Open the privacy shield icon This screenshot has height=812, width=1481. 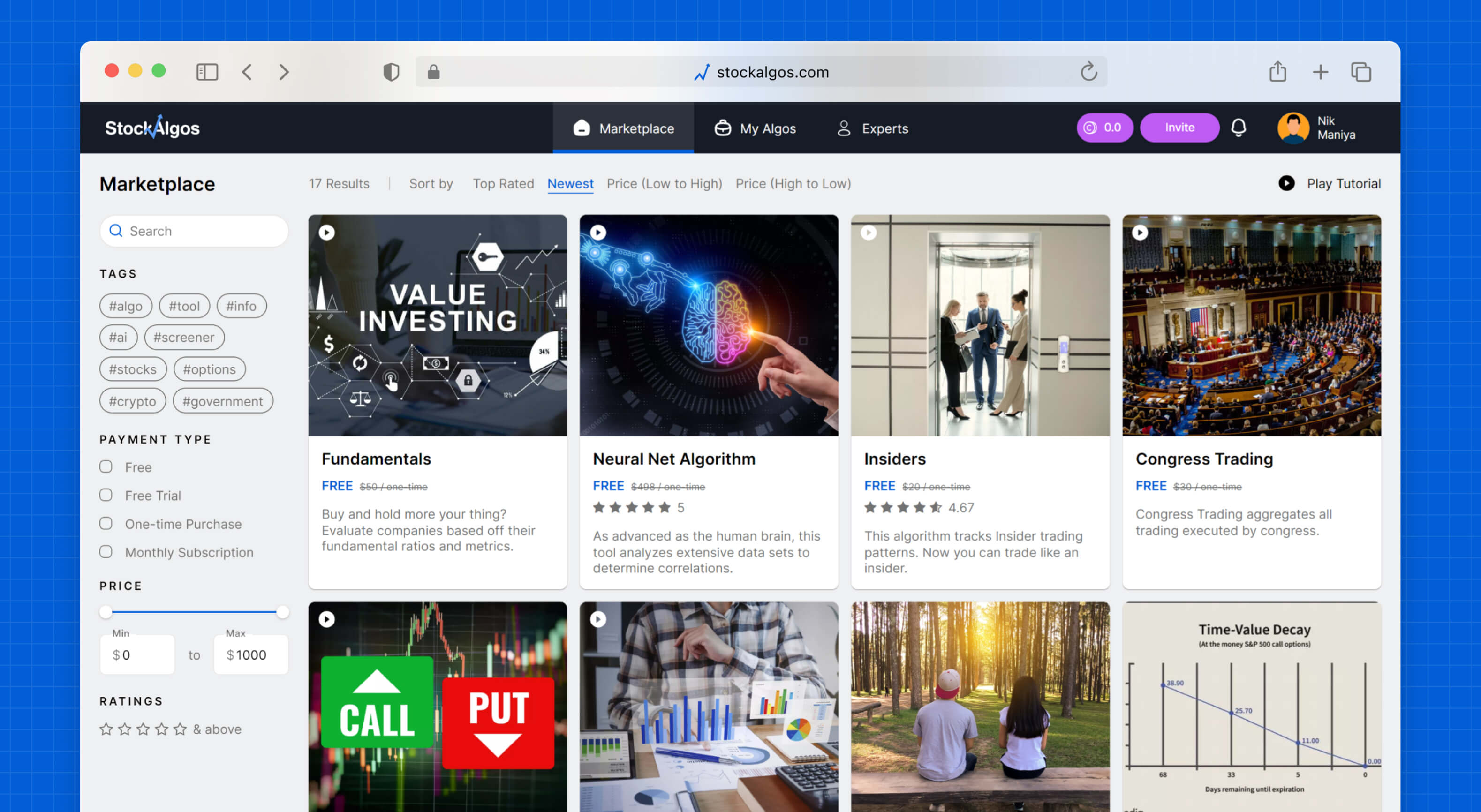pos(391,72)
